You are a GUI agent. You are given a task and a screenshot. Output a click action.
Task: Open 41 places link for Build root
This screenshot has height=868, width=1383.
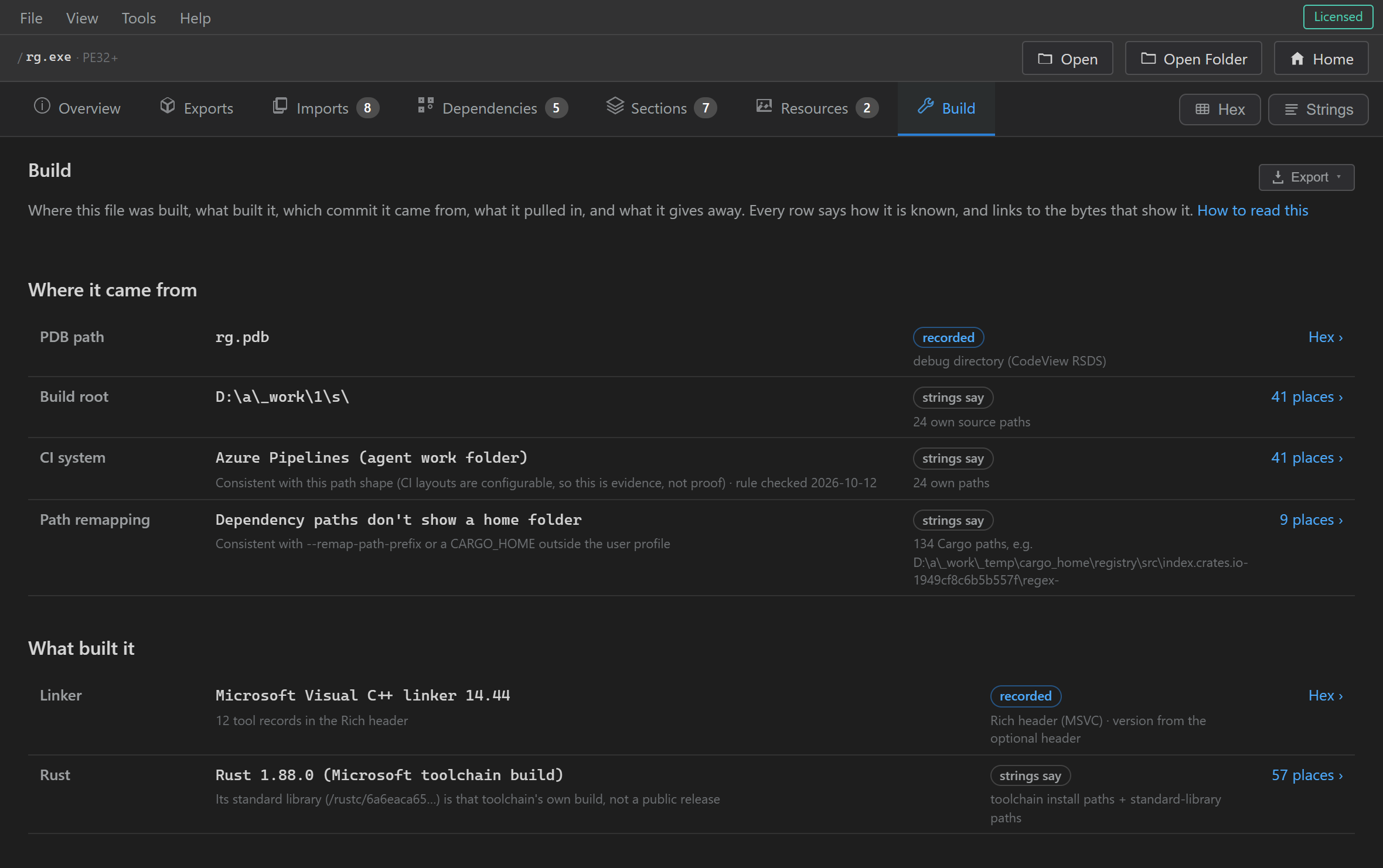(1307, 397)
